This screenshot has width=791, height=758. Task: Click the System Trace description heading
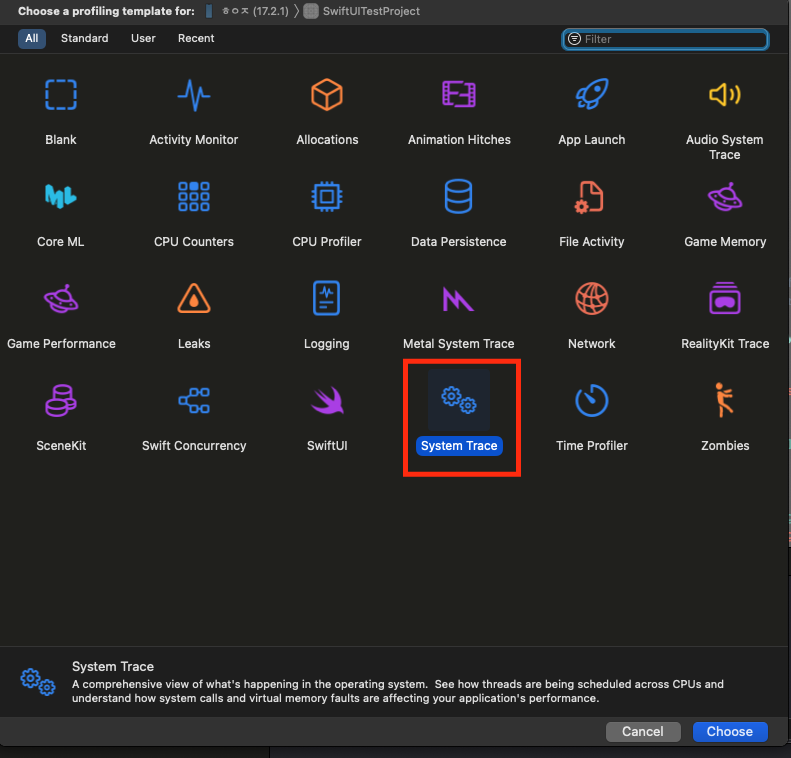pyautogui.click(x=113, y=667)
